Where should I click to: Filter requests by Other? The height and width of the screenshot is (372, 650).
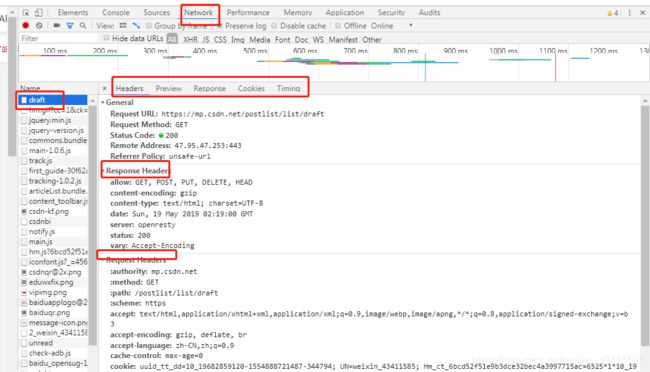click(372, 40)
